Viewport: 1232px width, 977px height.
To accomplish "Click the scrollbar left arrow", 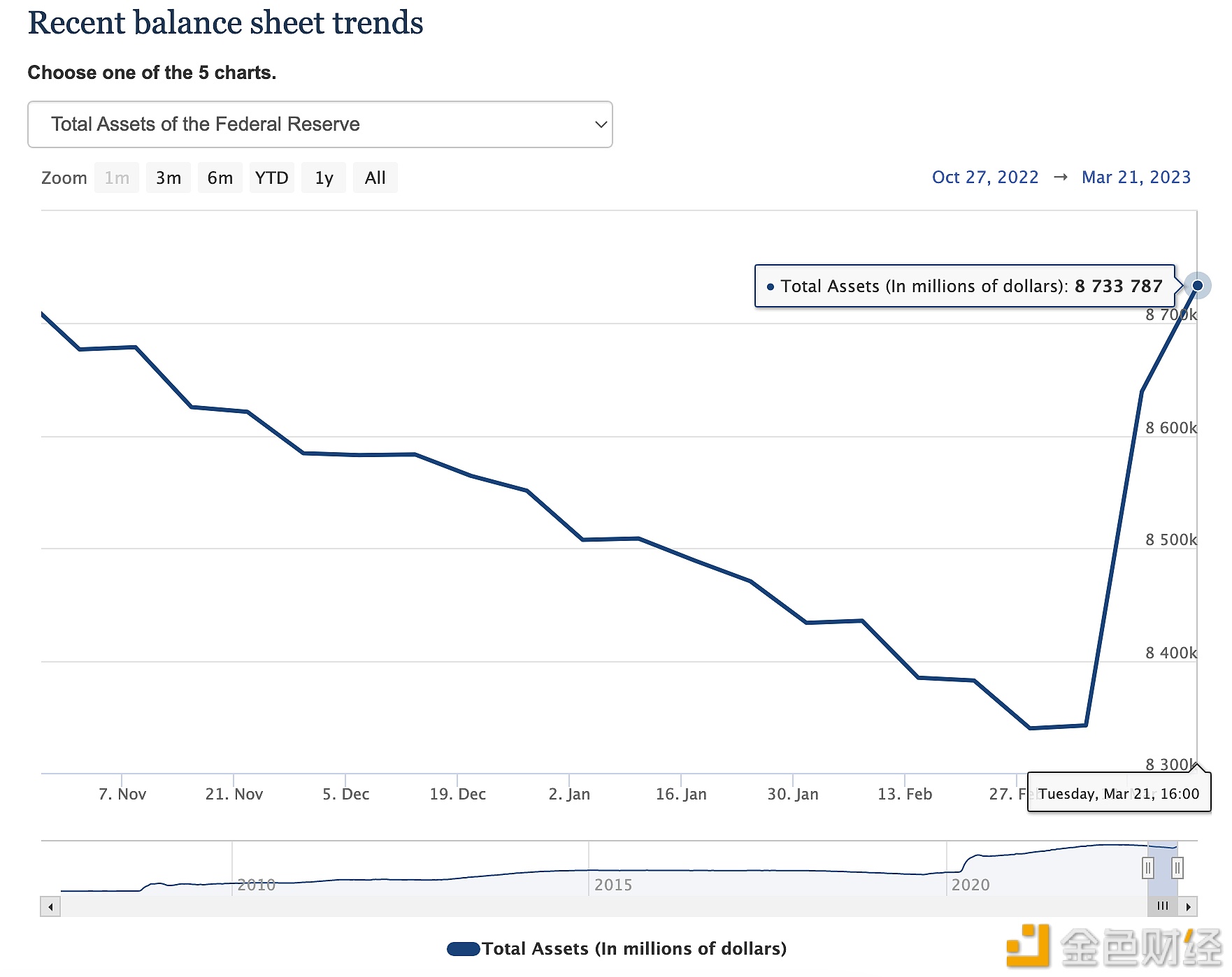I will tap(50, 906).
